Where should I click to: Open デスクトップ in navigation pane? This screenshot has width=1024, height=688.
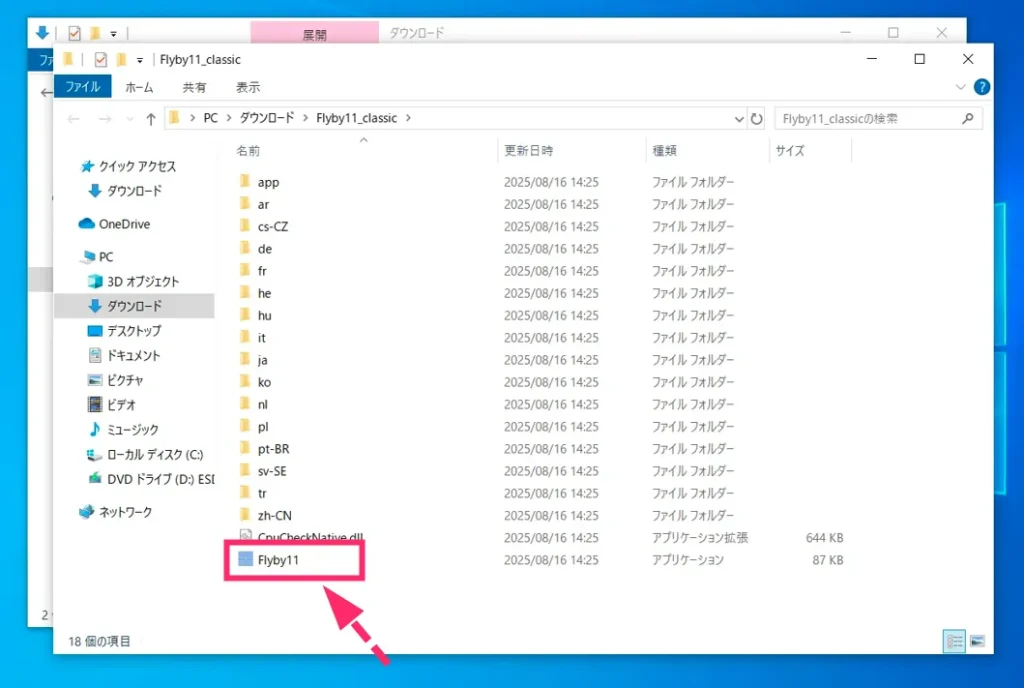tap(124, 331)
